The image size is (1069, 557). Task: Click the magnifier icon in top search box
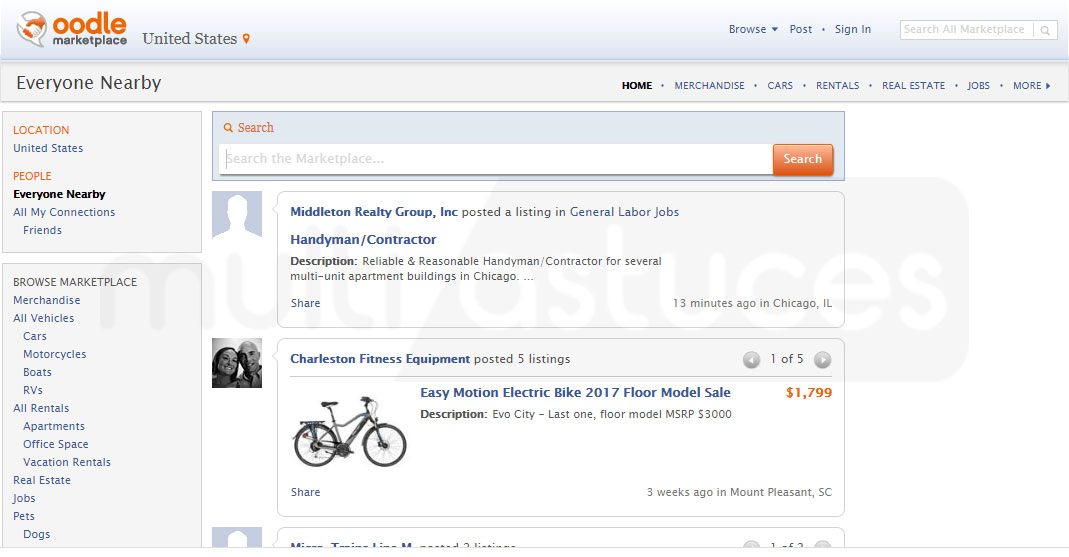coord(1045,30)
